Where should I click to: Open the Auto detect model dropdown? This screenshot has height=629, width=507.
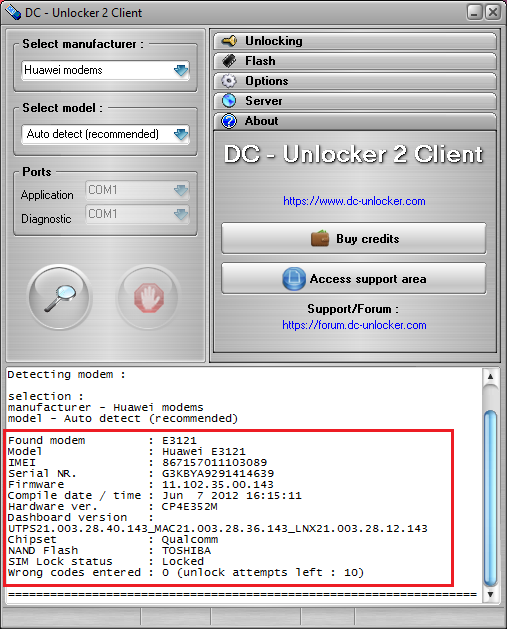coord(181,134)
